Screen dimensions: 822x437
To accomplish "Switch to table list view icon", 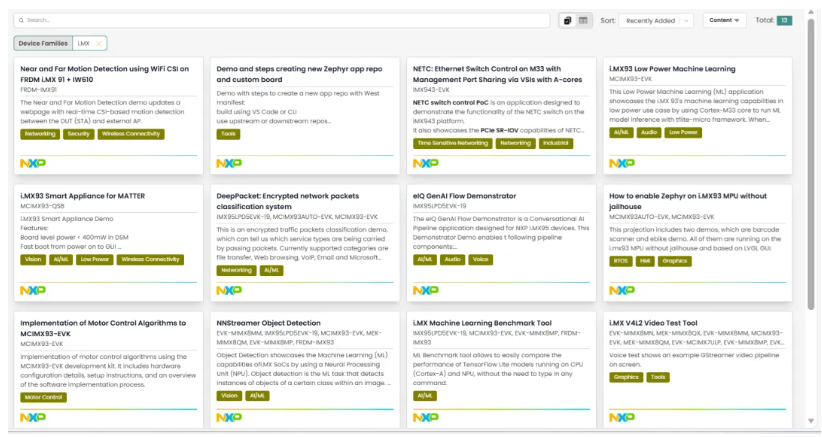I will tap(583, 20).
